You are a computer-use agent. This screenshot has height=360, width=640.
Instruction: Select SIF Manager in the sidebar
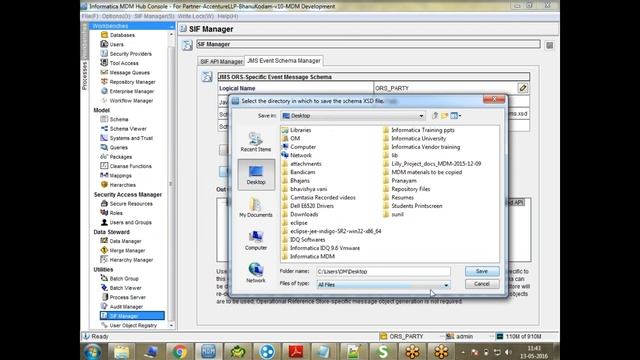pos(132,316)
